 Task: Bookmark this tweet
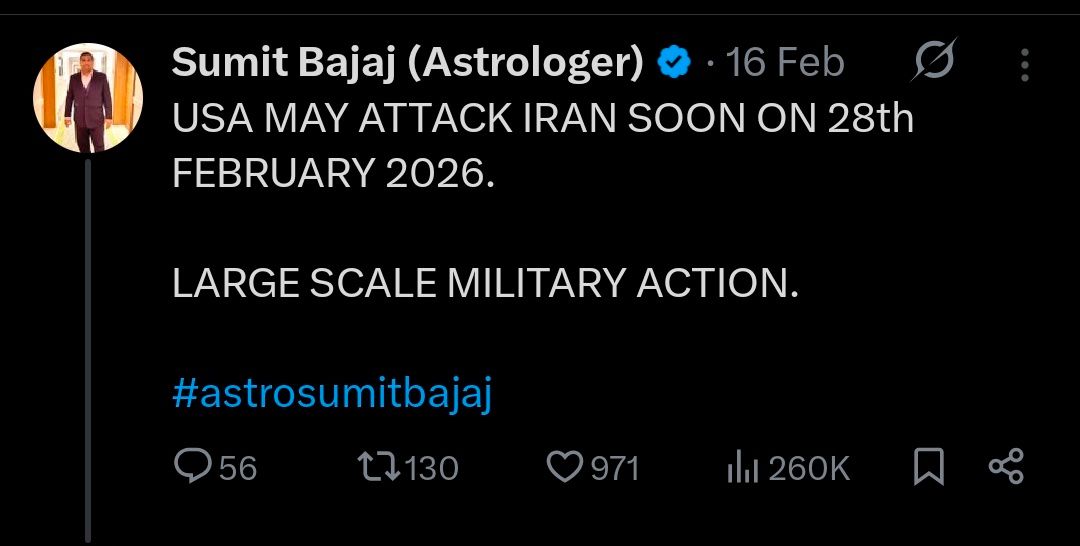929,466
